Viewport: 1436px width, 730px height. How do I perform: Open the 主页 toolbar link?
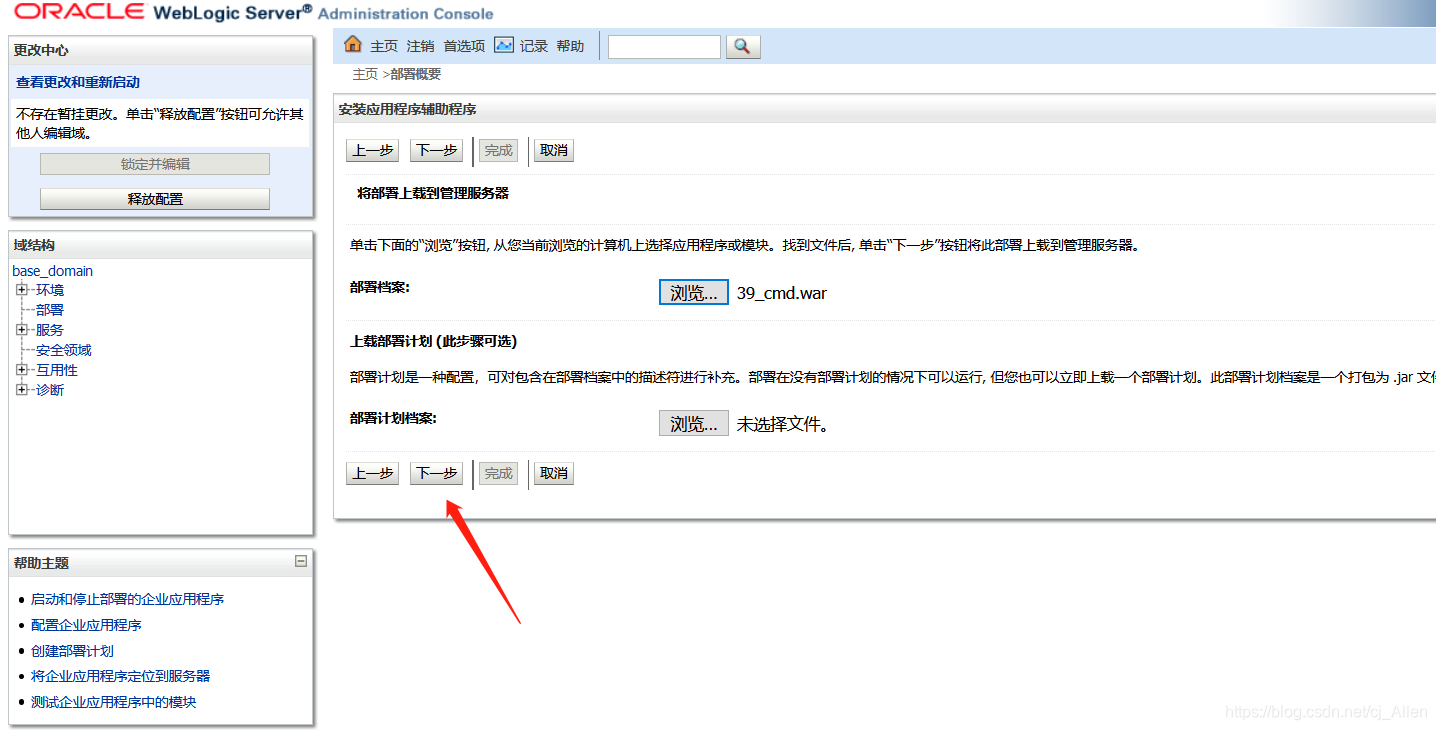coord(384,46)
